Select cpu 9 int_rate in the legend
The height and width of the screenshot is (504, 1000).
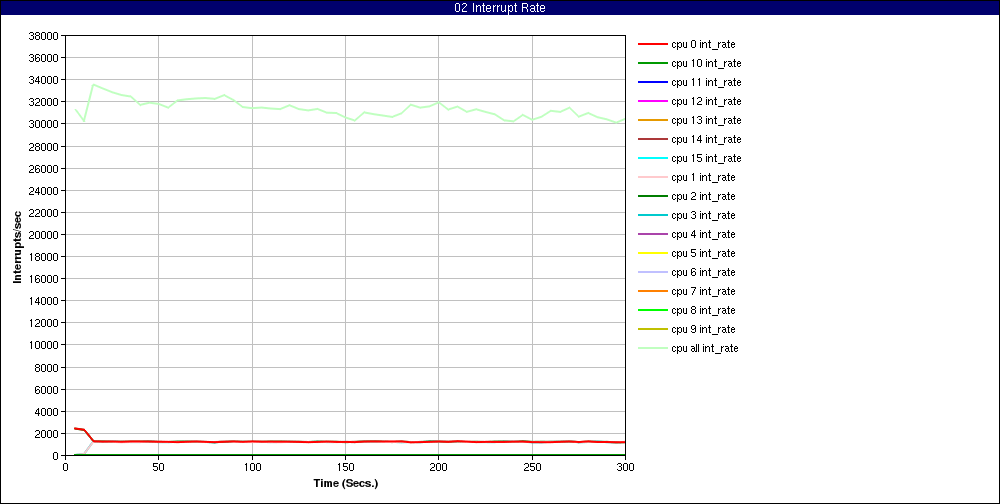pyautogui.click(x=703, y=329)
